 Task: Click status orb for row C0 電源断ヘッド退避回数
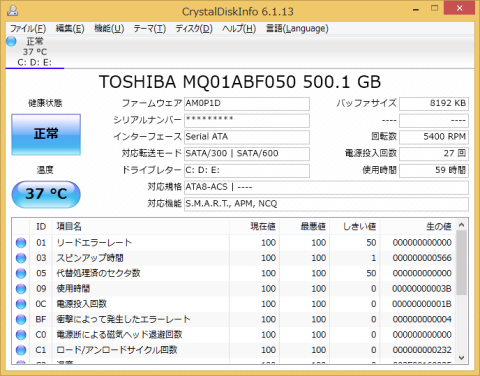pyautogui.click(x=21, y=335)
